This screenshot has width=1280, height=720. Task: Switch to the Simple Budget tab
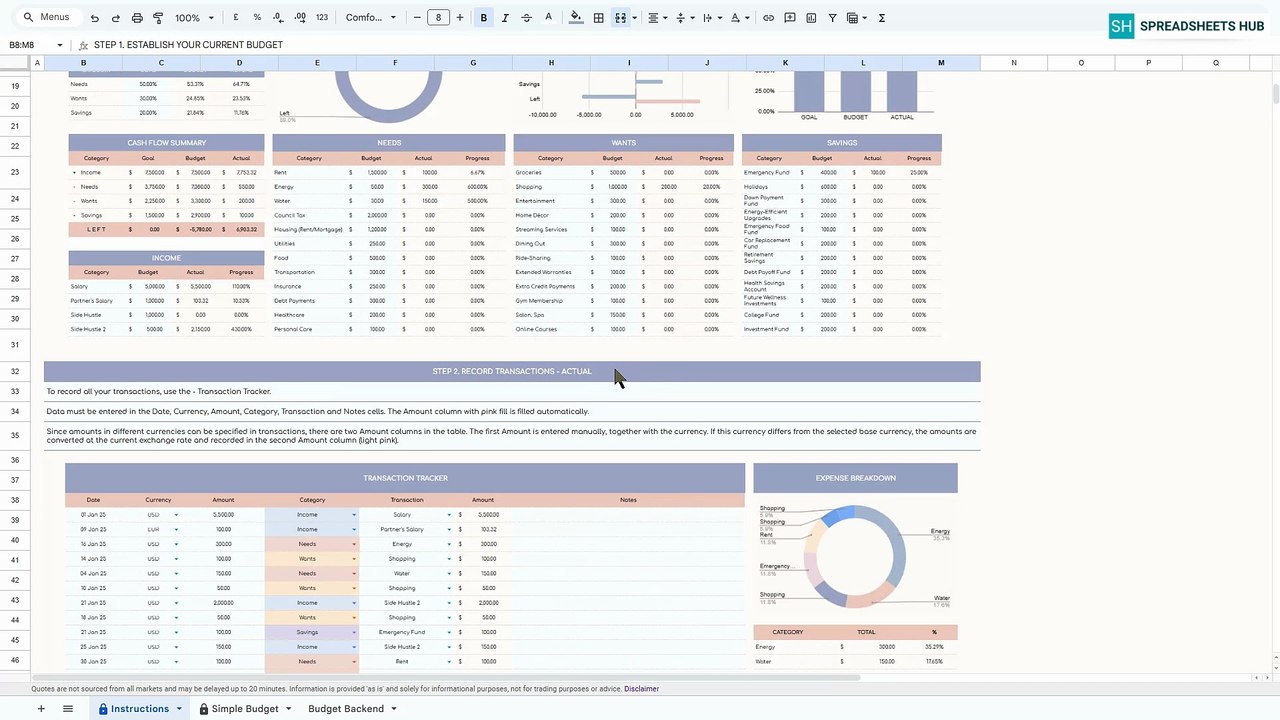click(245, 709)
